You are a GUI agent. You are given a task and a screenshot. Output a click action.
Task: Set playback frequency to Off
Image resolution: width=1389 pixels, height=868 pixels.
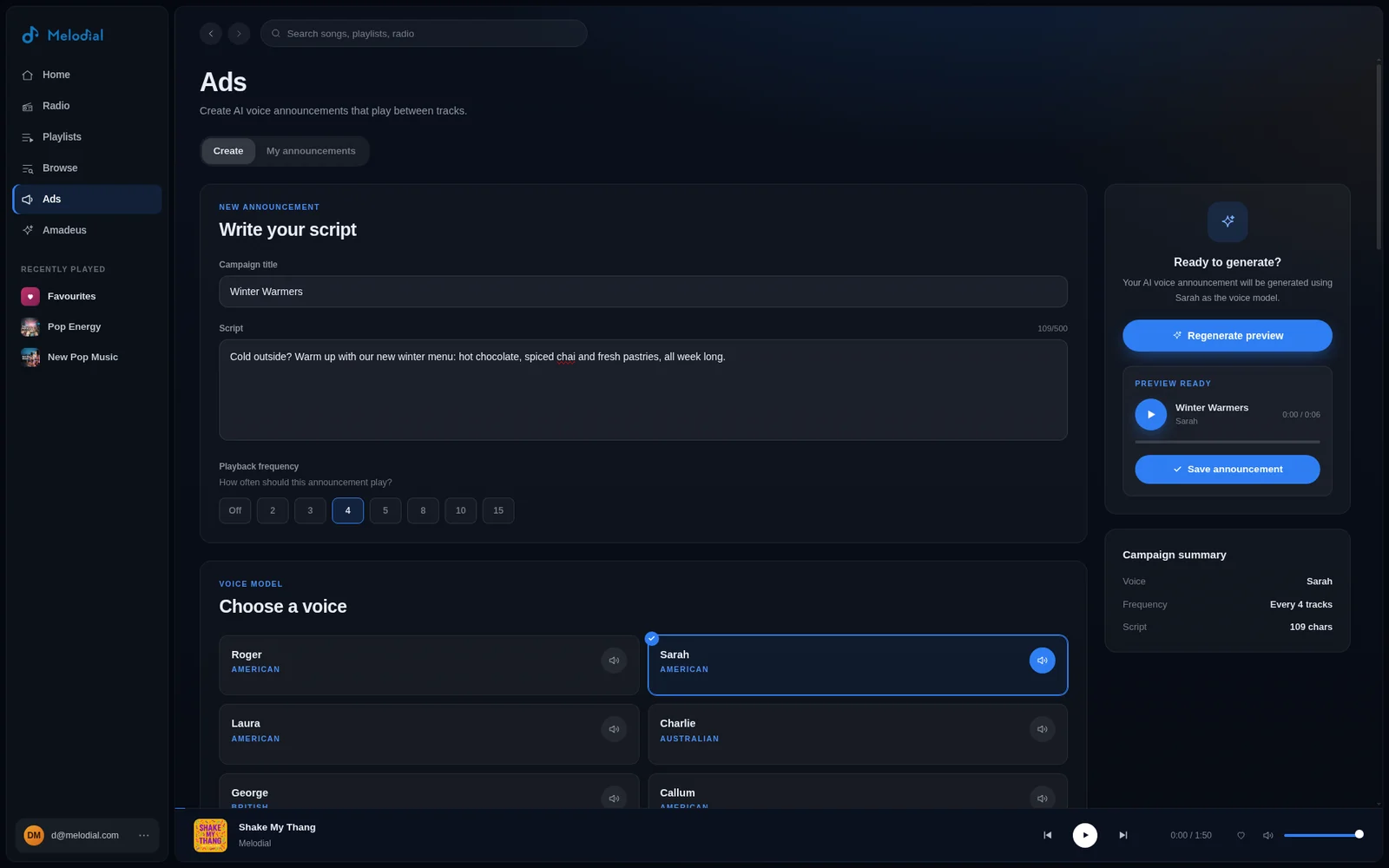coord(235,510)
